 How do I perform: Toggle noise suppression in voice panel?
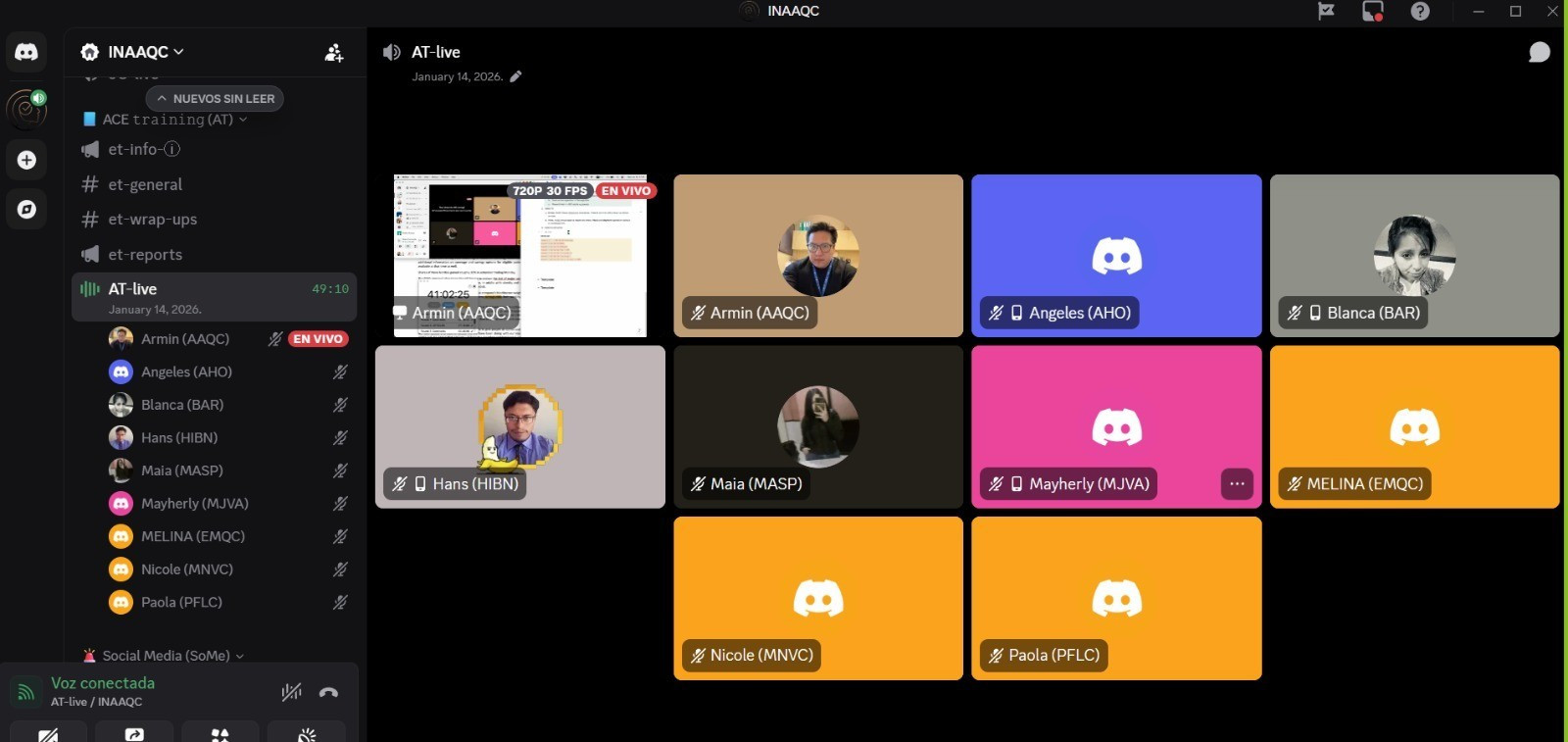click(x=291, y=692)
